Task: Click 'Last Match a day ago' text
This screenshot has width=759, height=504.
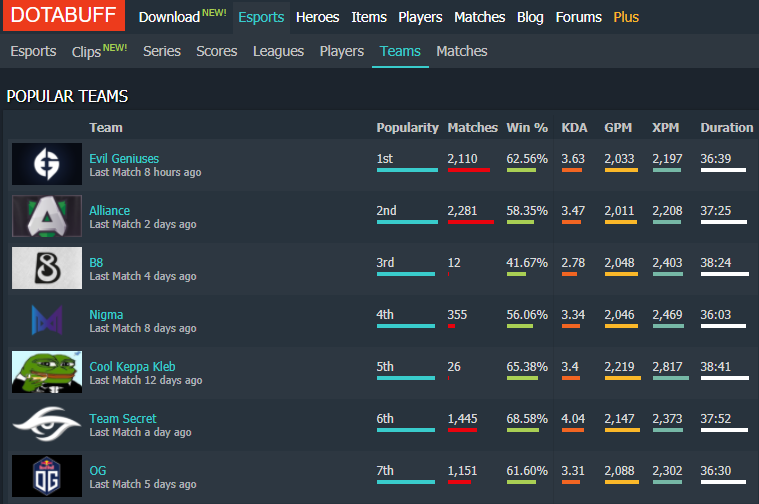Action: [x=140, y=432]
